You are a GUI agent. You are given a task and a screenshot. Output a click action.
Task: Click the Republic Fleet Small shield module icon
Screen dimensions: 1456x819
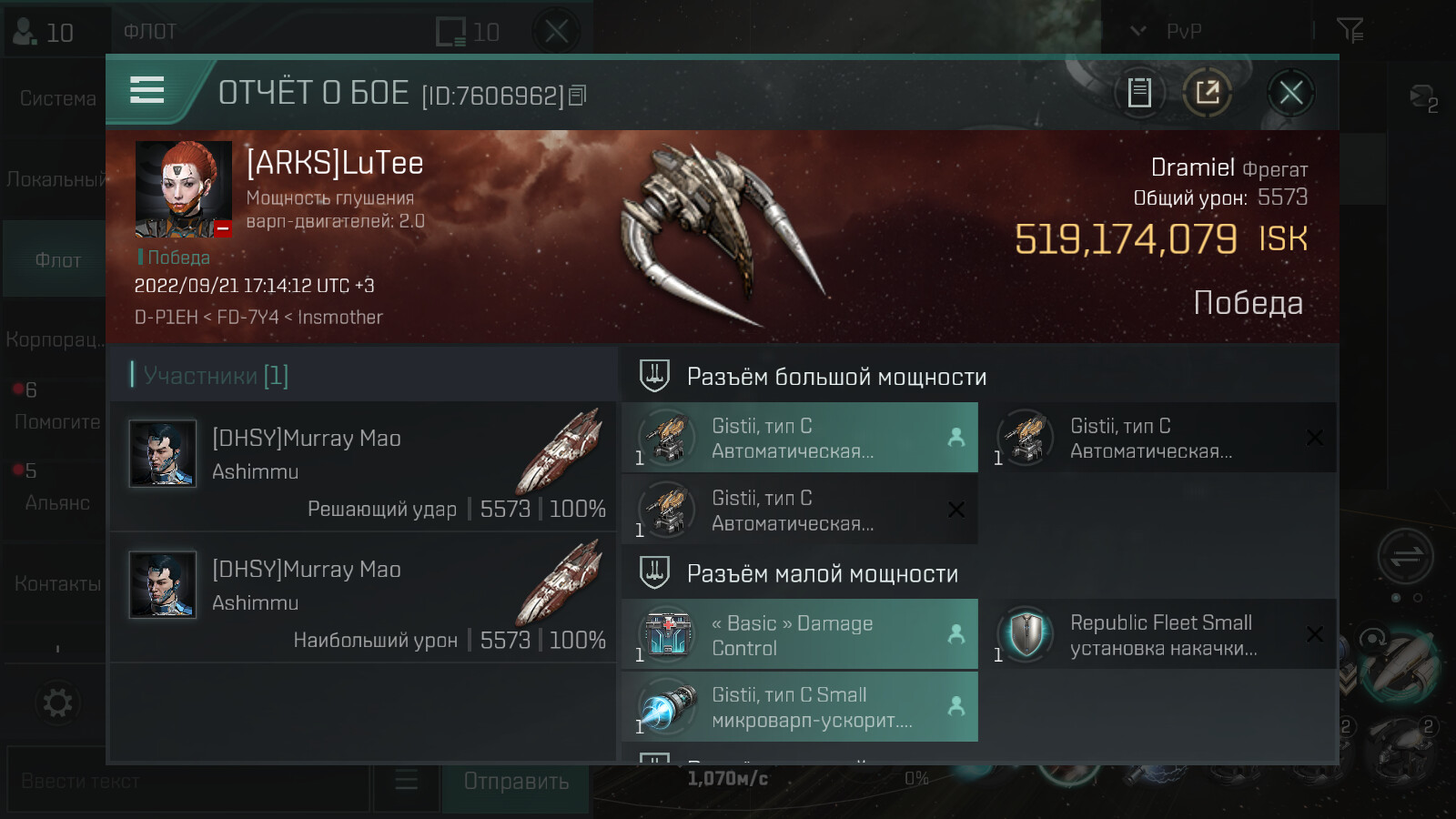pyautogui.click(x=1026, y=634)
